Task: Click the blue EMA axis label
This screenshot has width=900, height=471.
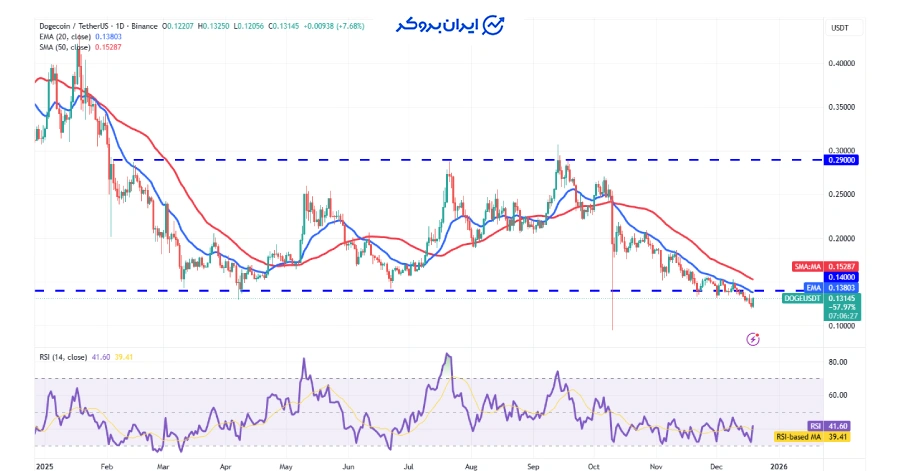Action: 814,287
